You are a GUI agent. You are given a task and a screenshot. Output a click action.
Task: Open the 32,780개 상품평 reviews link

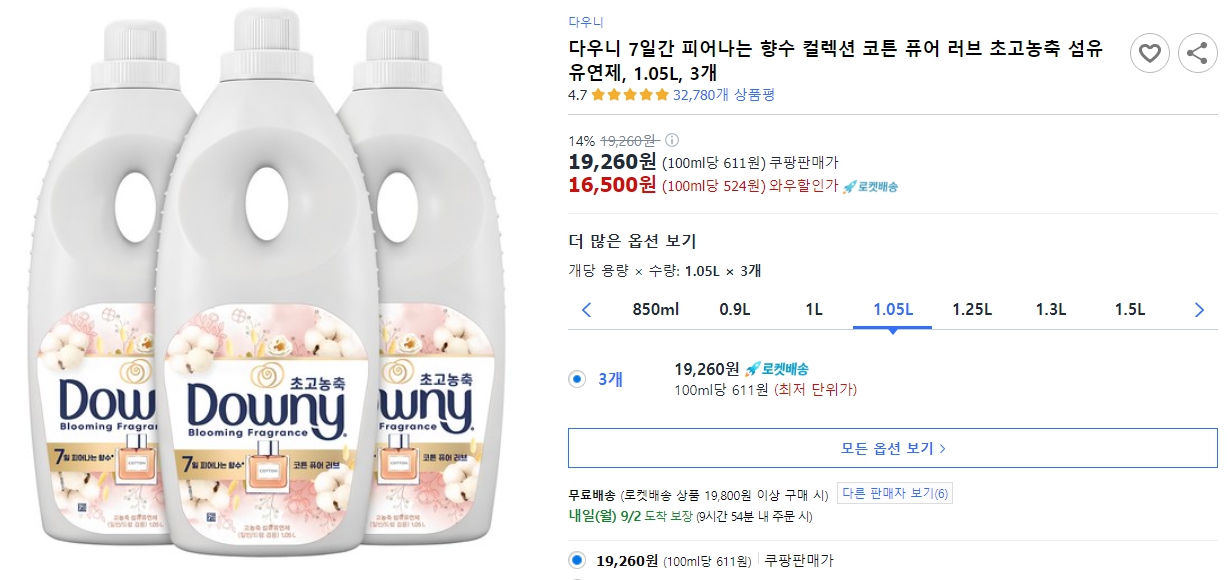point(726,96)
